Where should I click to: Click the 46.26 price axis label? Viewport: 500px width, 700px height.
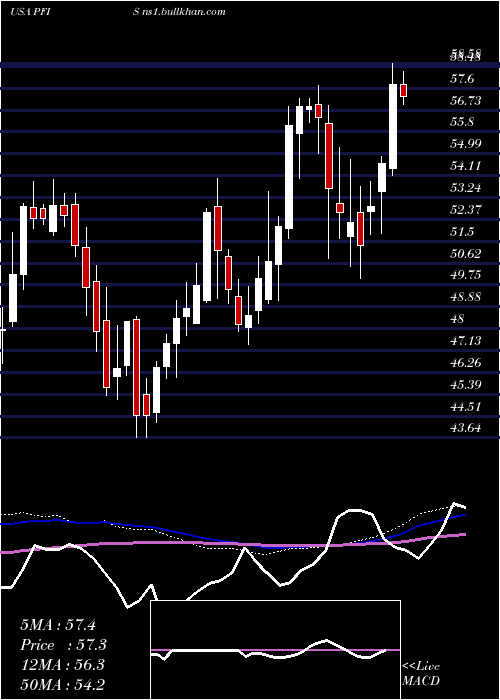(466, 362)
